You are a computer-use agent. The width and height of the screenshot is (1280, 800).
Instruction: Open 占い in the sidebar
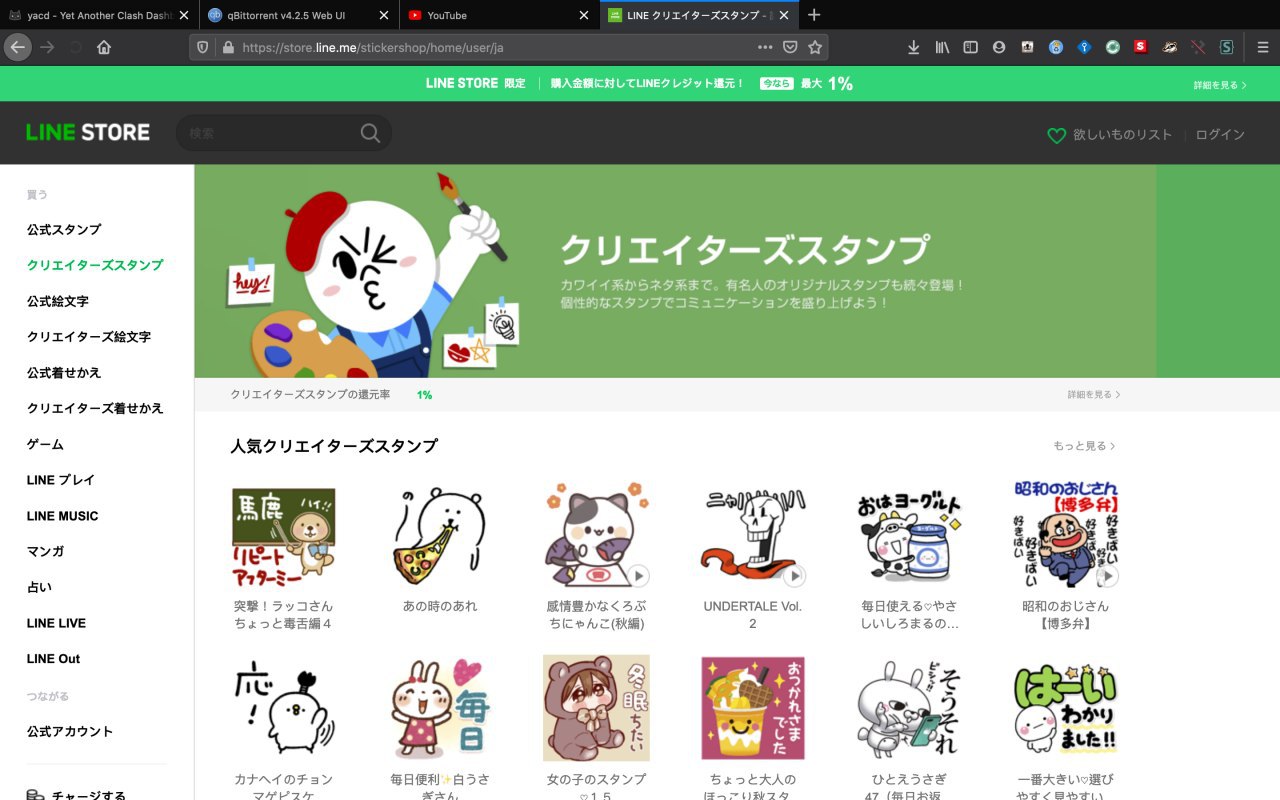pyautogui.click(x=39, y=587)
